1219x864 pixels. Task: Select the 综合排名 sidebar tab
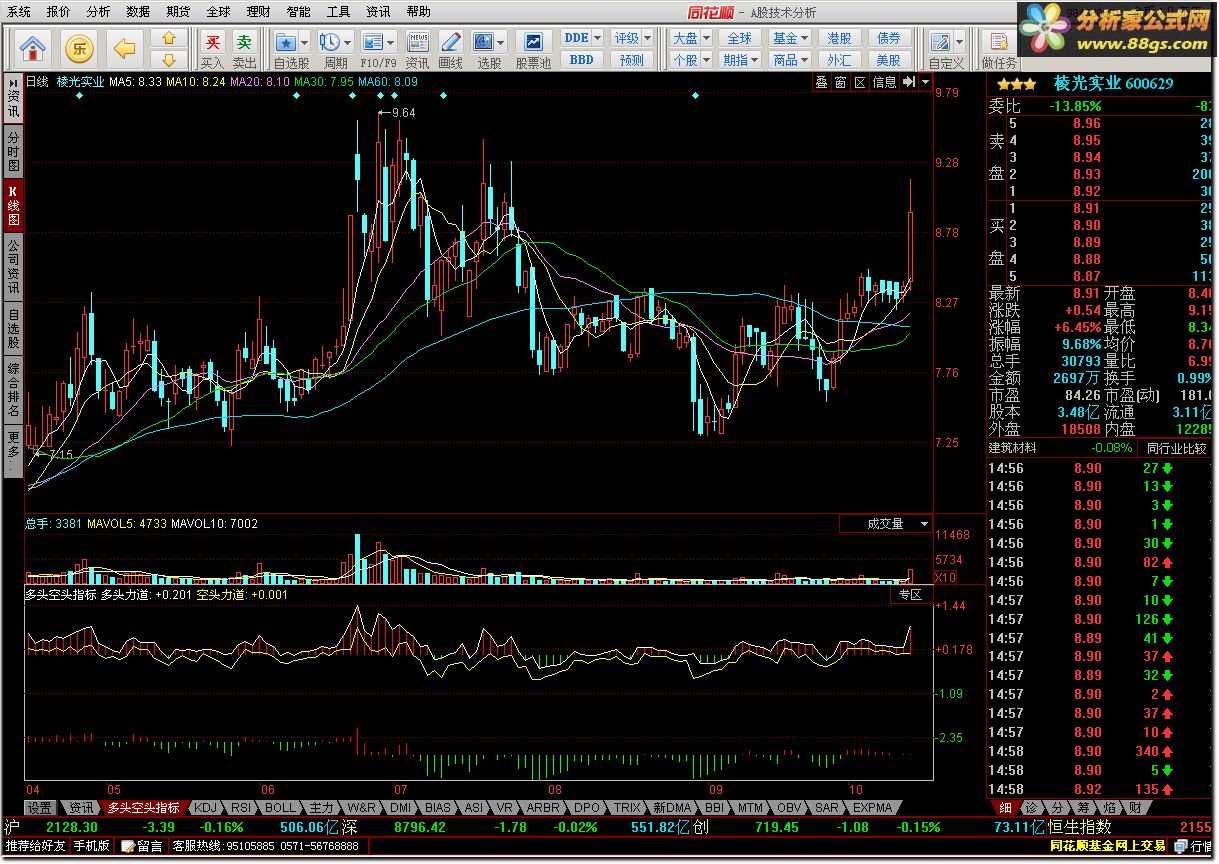[x=13, y=389]
